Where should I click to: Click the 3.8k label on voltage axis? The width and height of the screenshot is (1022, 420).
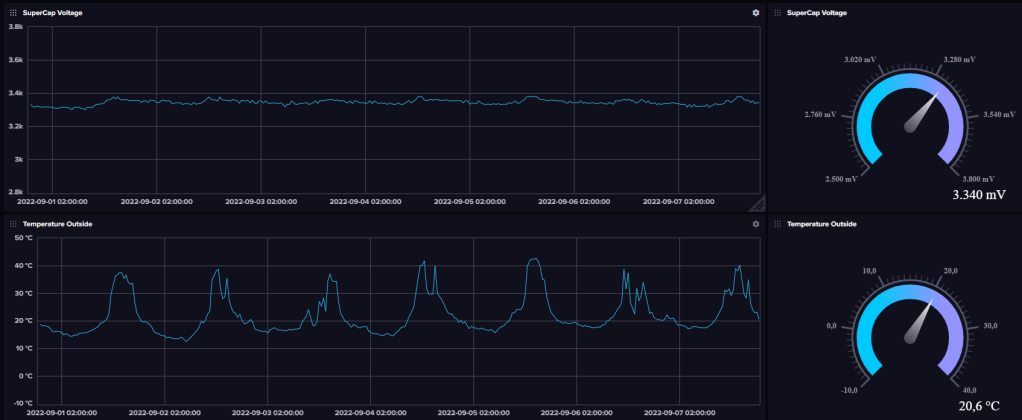click(x=16, y=27)
